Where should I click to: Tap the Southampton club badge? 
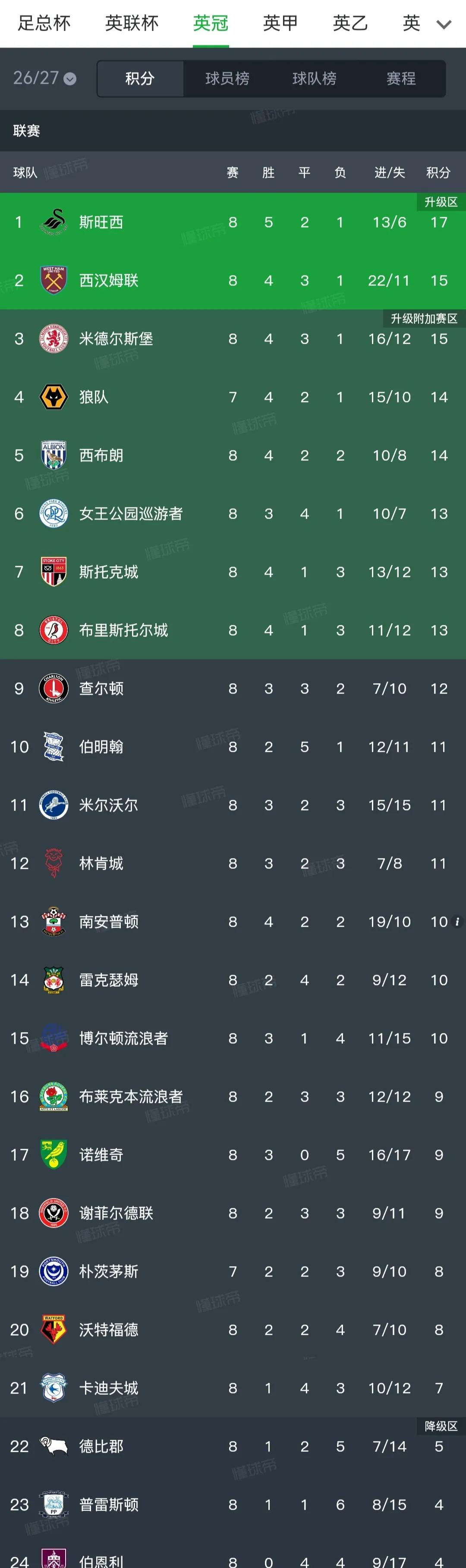54,922
